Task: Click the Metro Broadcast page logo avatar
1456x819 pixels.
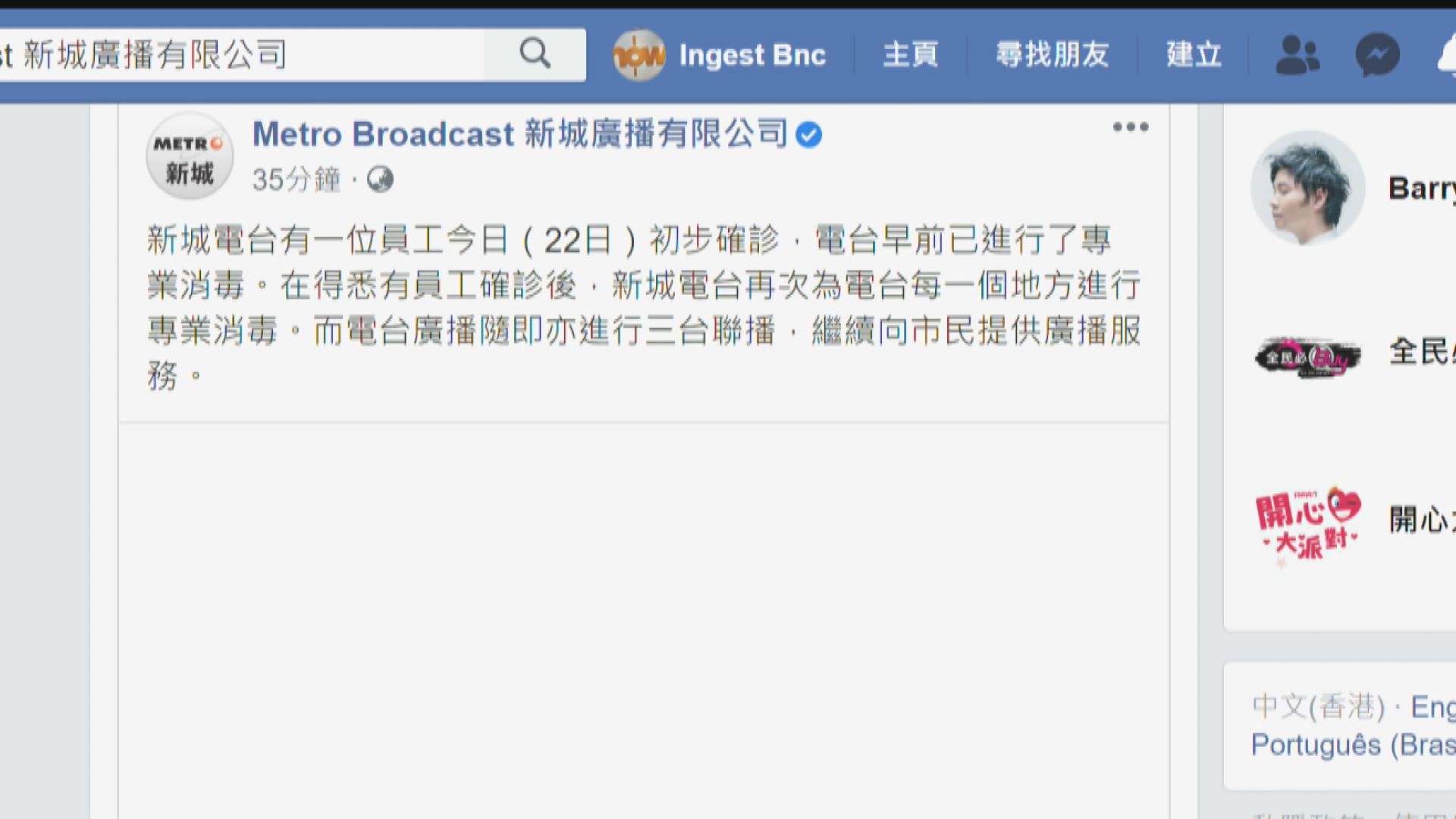Action: point(189,155)
